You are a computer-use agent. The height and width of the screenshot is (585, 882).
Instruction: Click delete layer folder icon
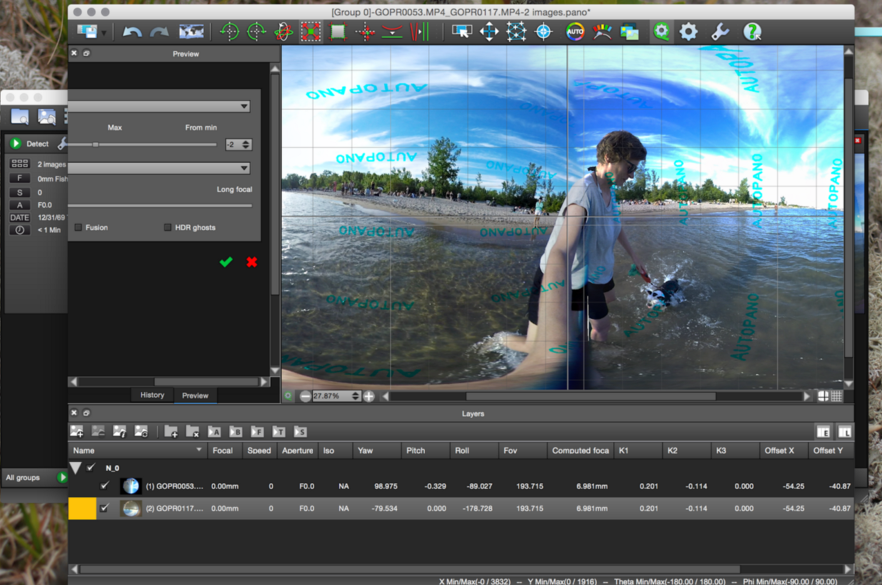tap(192, 431)
